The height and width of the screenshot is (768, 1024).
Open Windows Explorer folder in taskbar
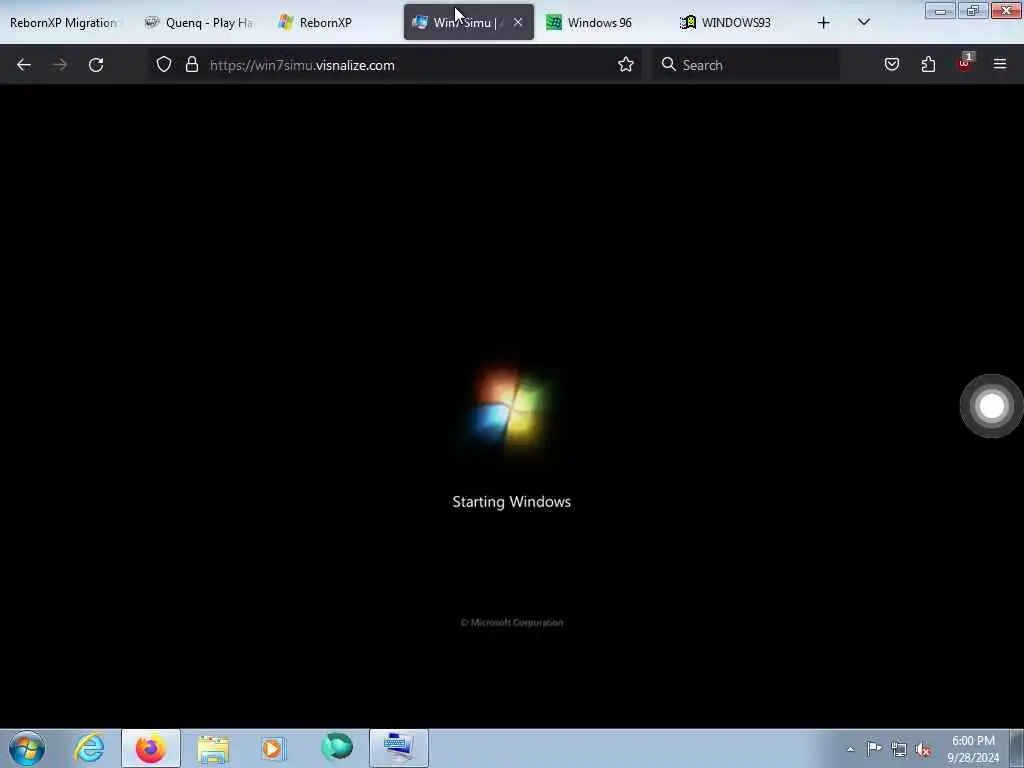pos(213,749)
